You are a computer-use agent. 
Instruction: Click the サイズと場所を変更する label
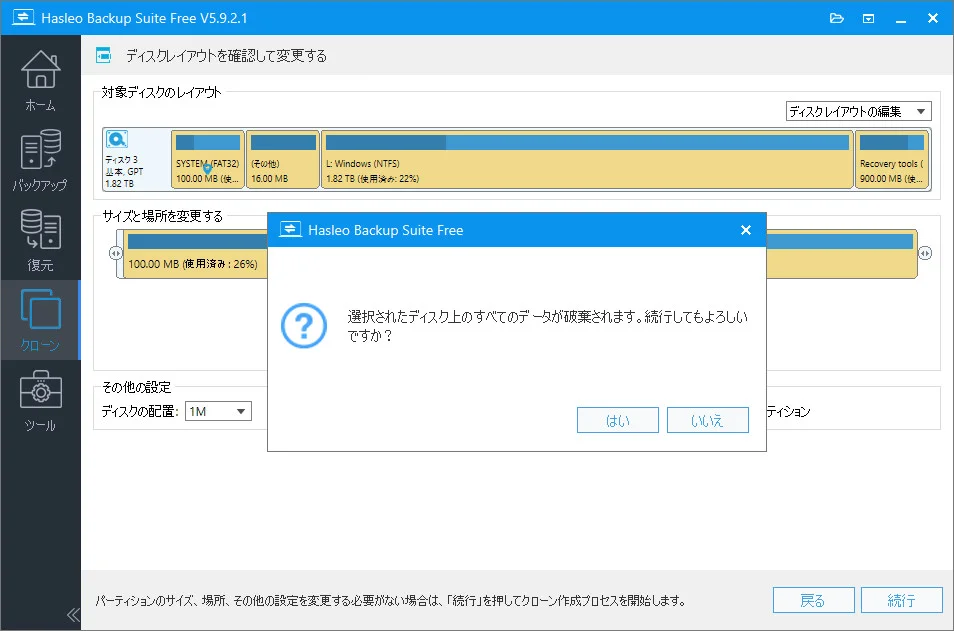point(162,216)
